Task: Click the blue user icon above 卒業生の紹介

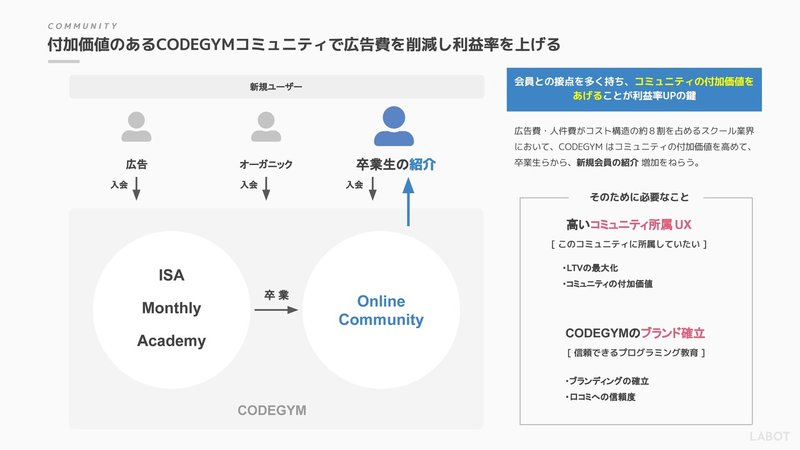Action: click(394, 126)
